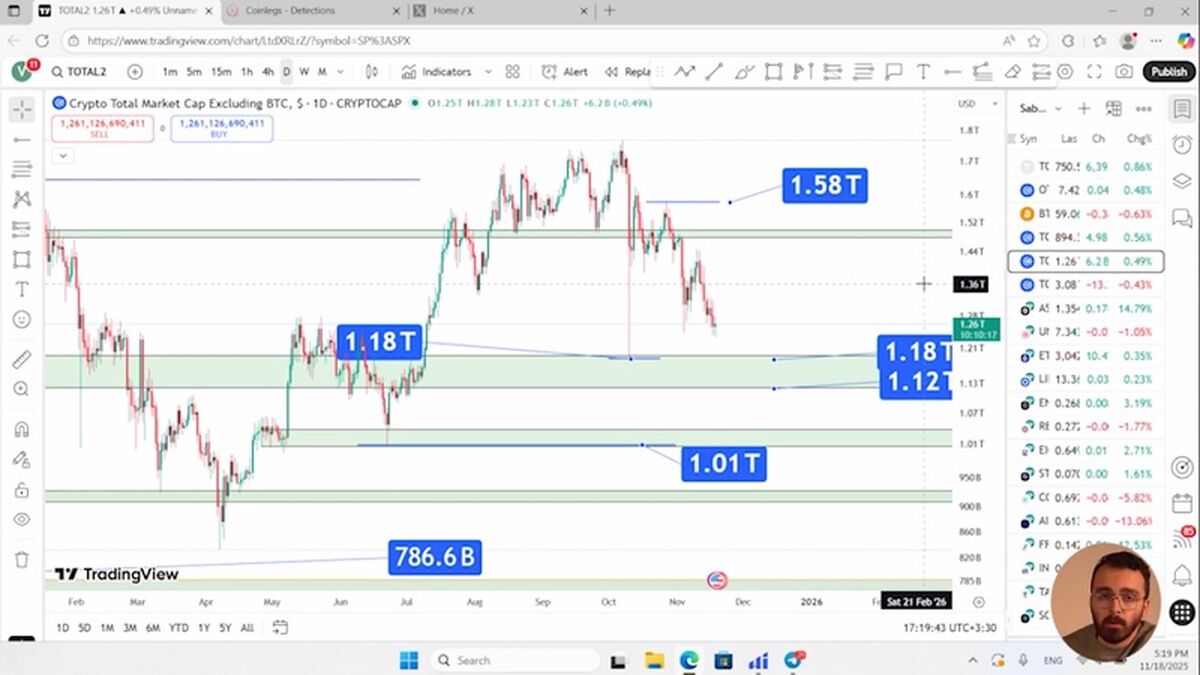The height and width of the screenshot is (675, 1200).
Task: Select the 4h timeframe
Action: 268,72
